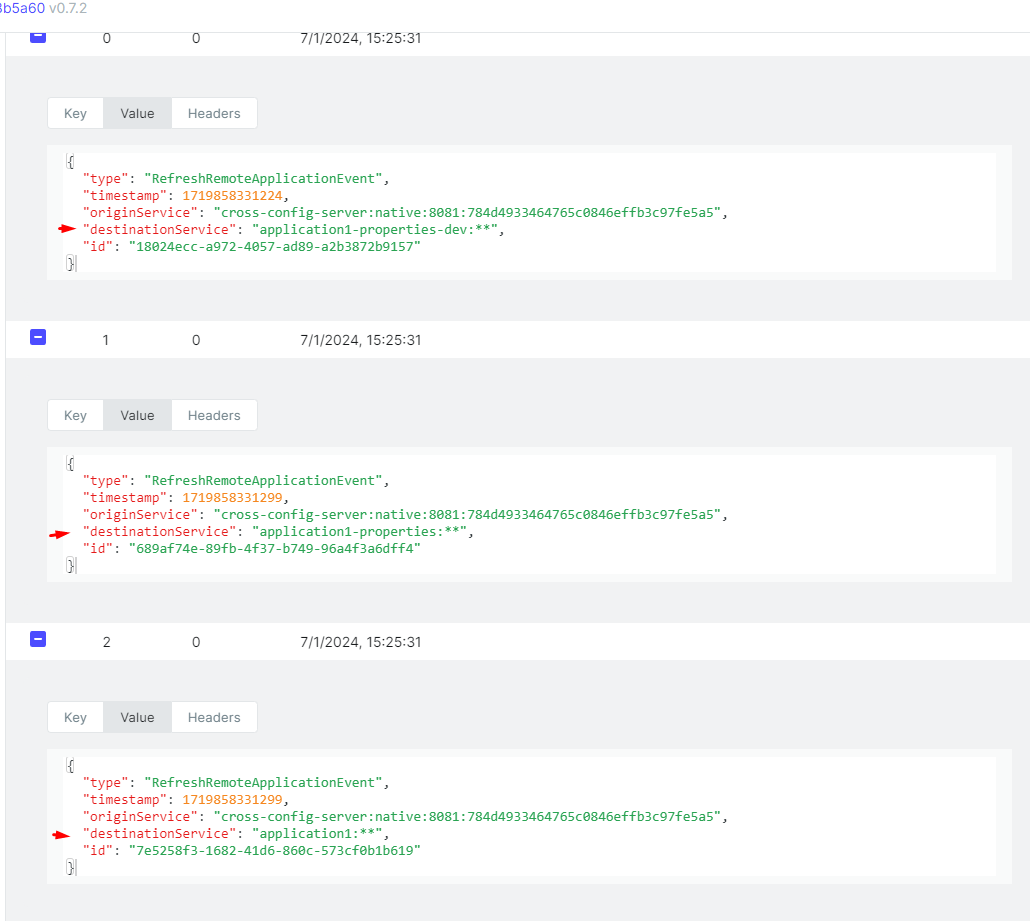Image resolution: width=1030 pixels, height=921 pixels.
Task: Click the 7/1/2024, 15:25:31 timestamp of offset 2
Action: [361, 642]
